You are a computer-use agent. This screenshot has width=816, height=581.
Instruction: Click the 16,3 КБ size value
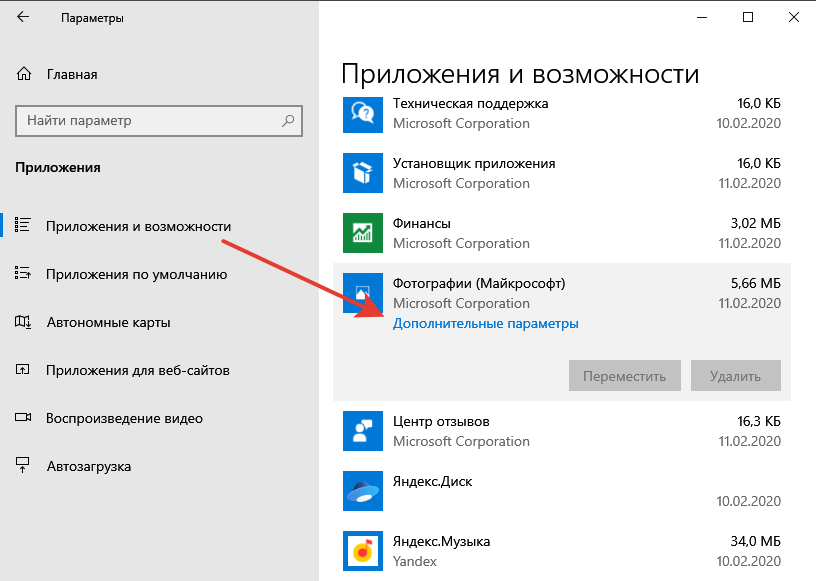click(x=759, y=421)
